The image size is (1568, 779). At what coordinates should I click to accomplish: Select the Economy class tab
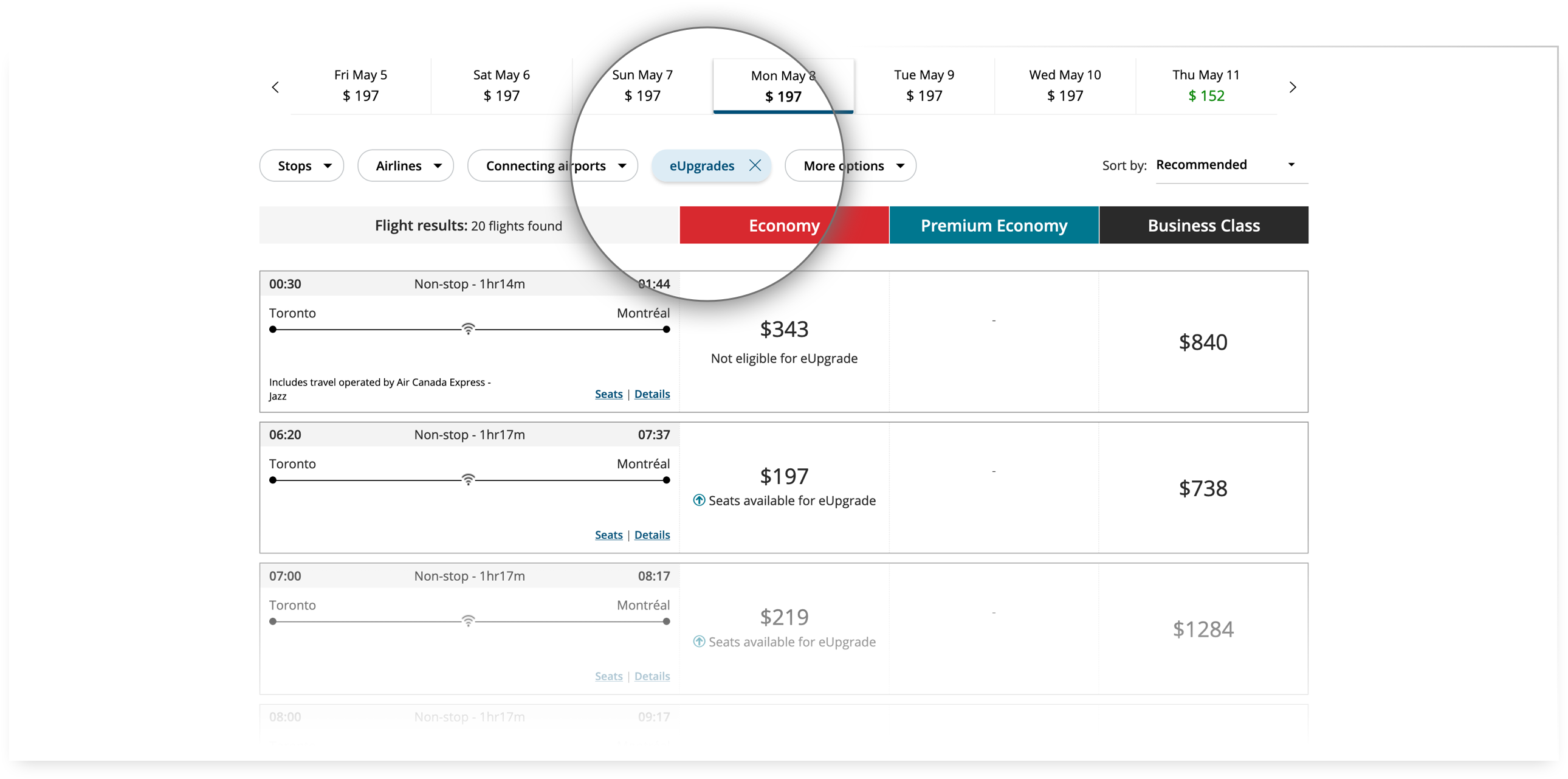[783, 225]
